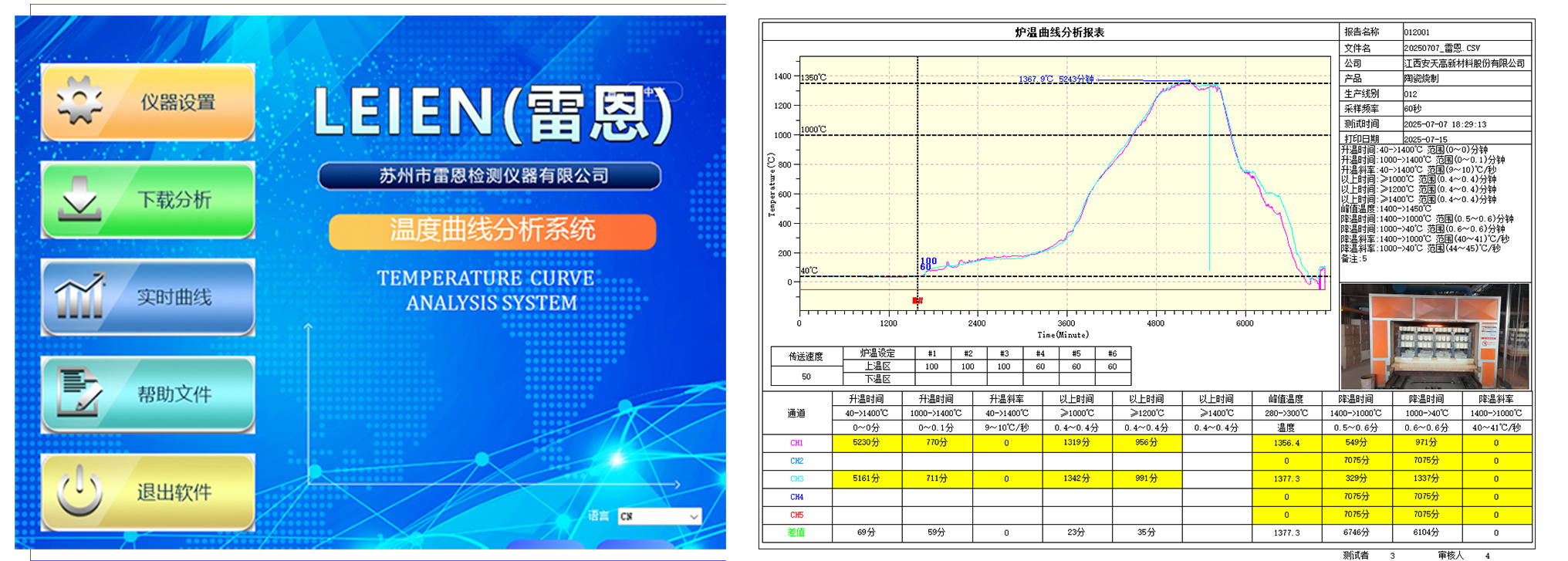The image size is (1568, 561).
Task: Select CH1 cell 1319分
Action: click(x=1076, y=443)
